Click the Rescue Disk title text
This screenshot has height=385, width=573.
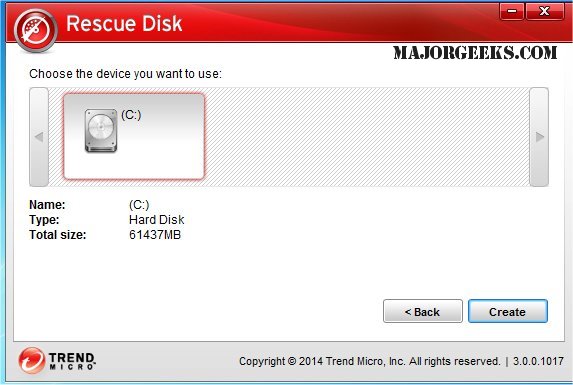point(124,24)
